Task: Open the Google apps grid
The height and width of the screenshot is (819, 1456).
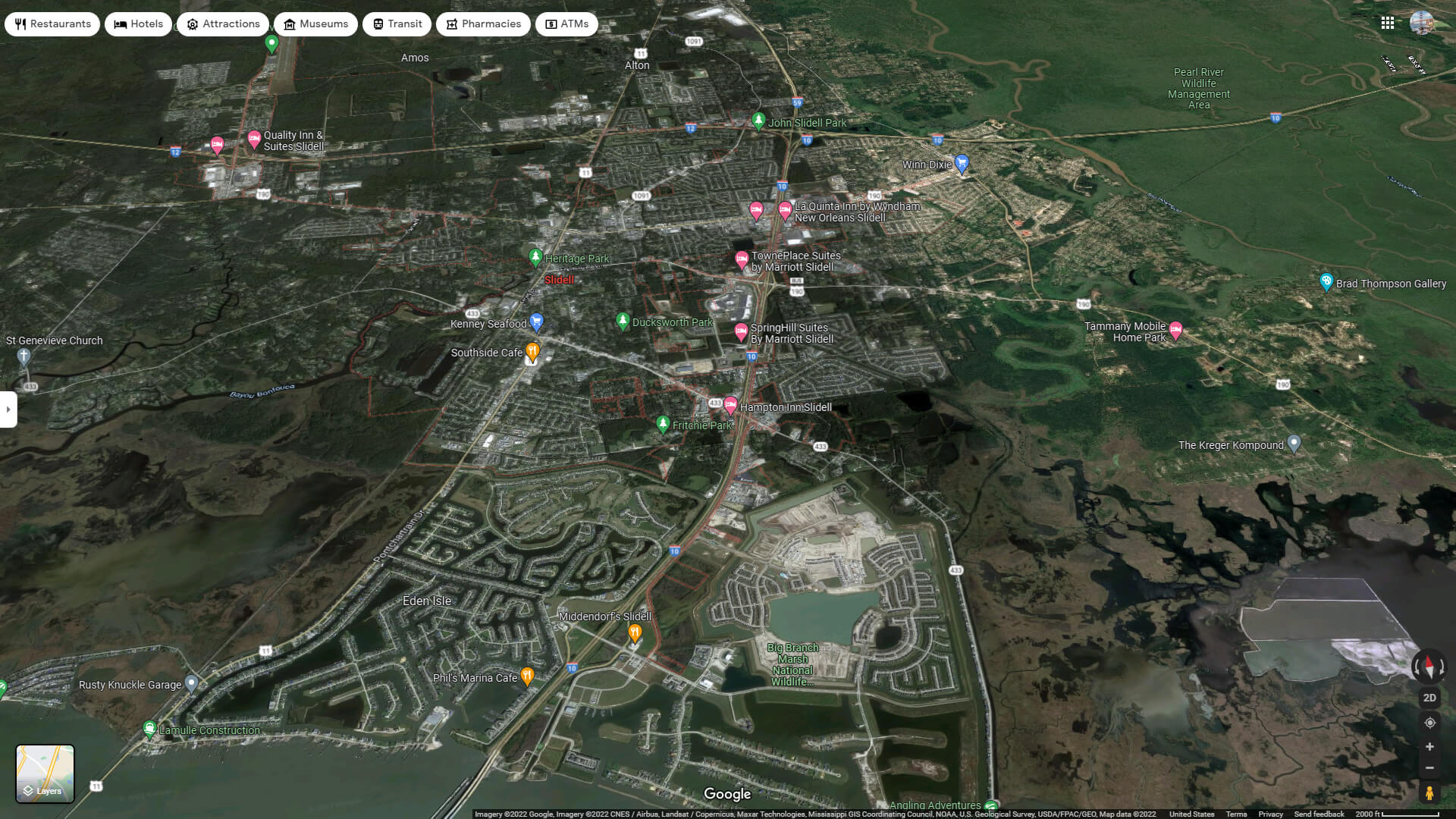Action: [x=1389, y=24]
